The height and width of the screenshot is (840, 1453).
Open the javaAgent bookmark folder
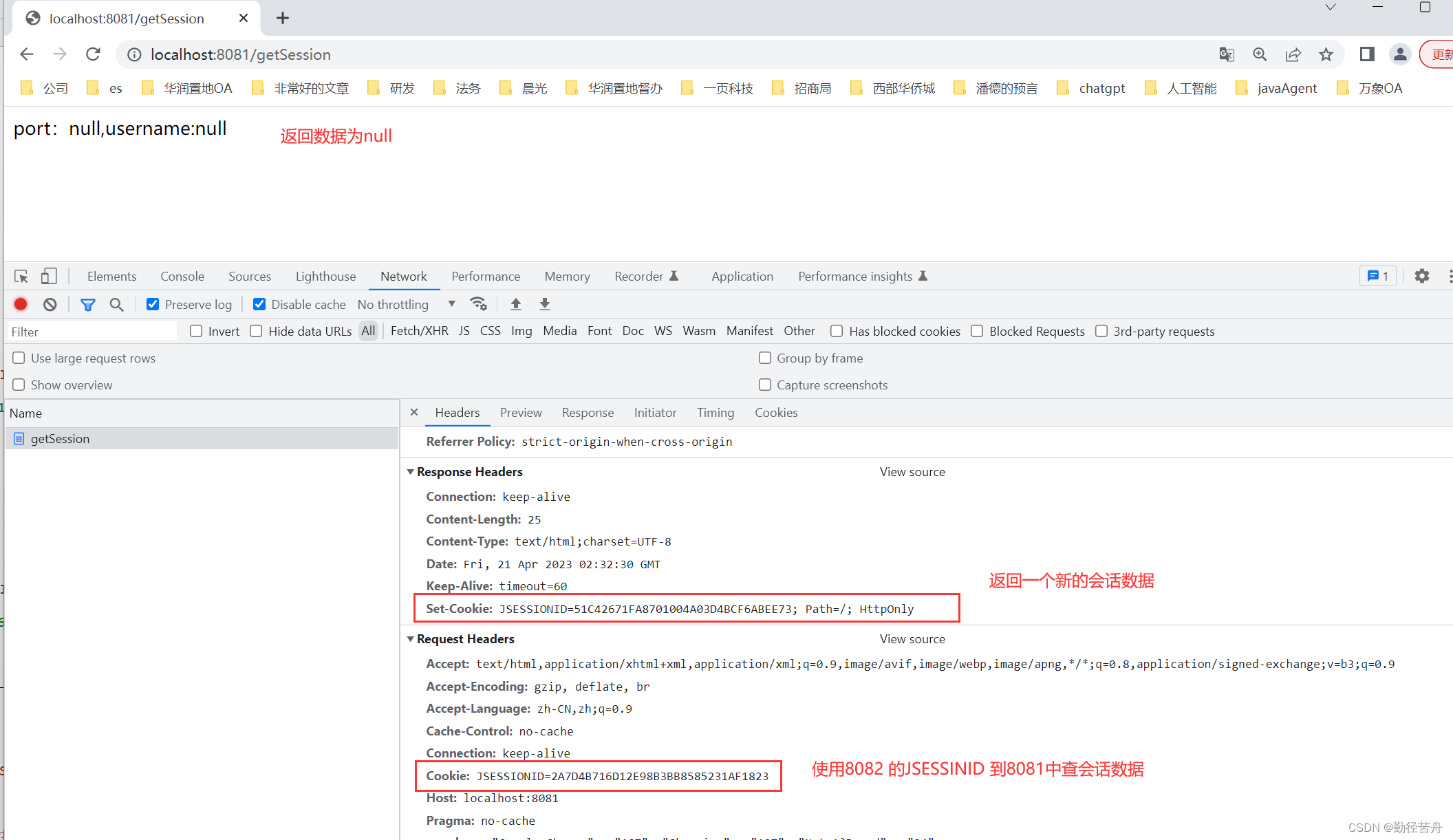pyautogui.click(x=1277, y=88)
